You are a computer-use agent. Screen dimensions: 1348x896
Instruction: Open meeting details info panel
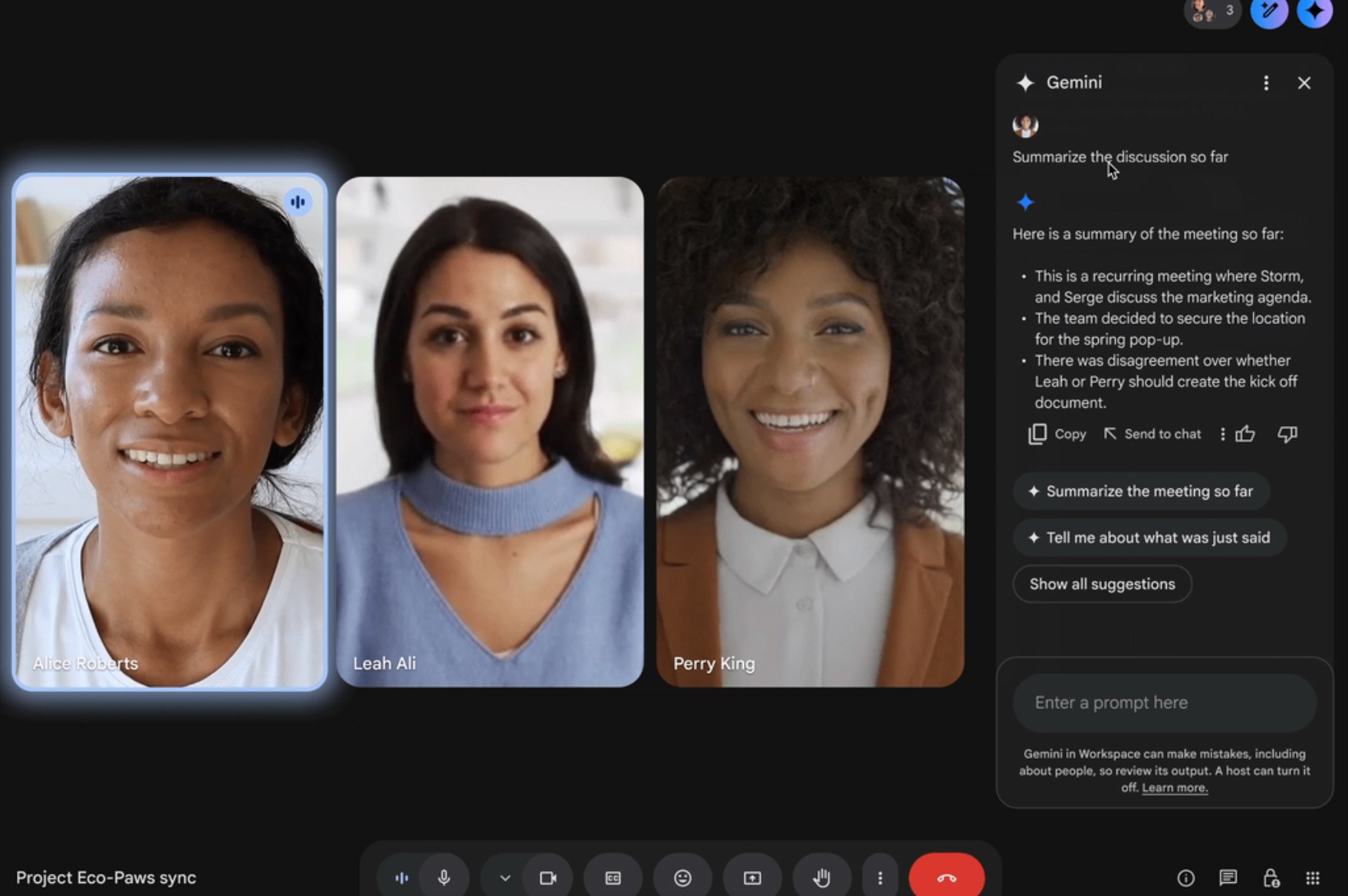coord(1185,878)
